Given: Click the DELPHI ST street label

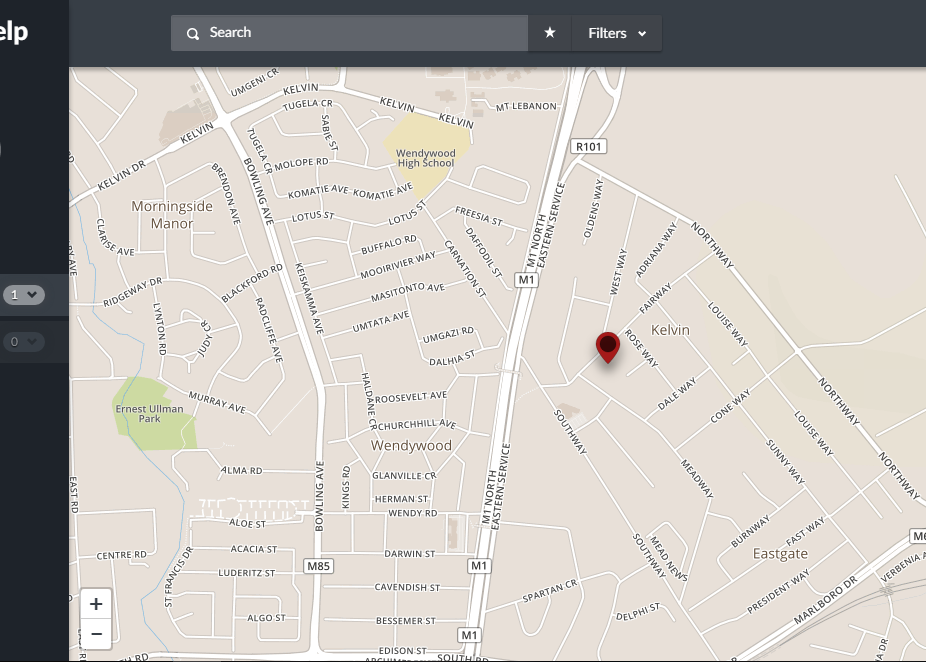Looking at the screenshot, I should coord(638,612).
